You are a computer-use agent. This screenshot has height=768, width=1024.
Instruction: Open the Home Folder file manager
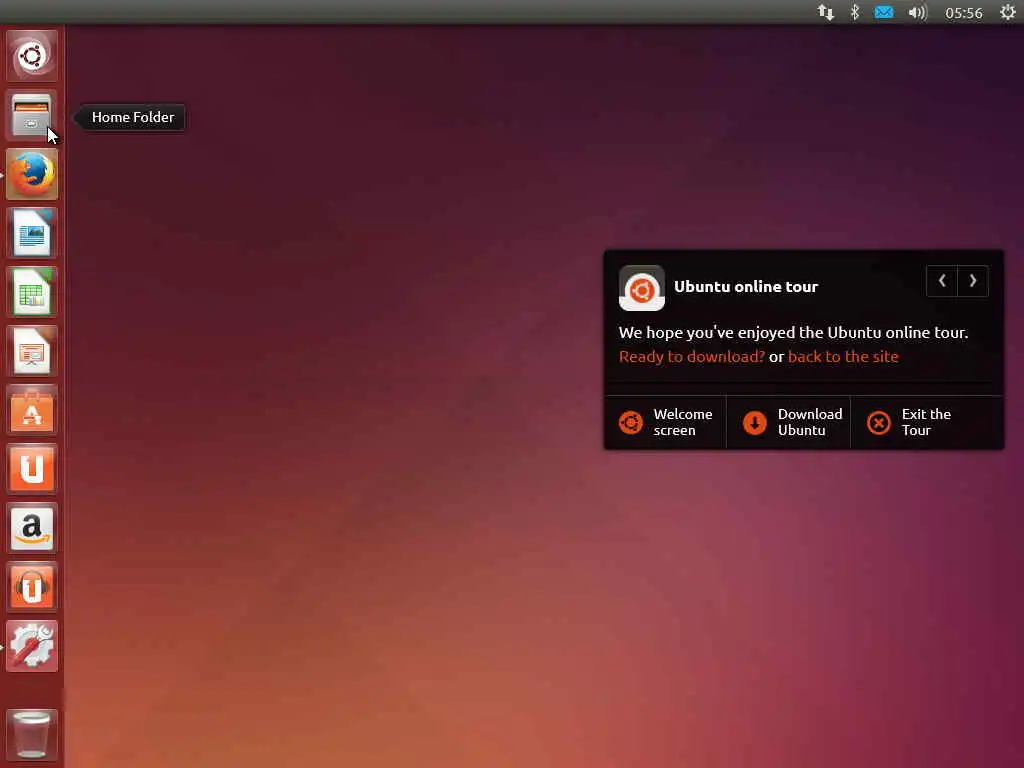[x=31, y=115]
